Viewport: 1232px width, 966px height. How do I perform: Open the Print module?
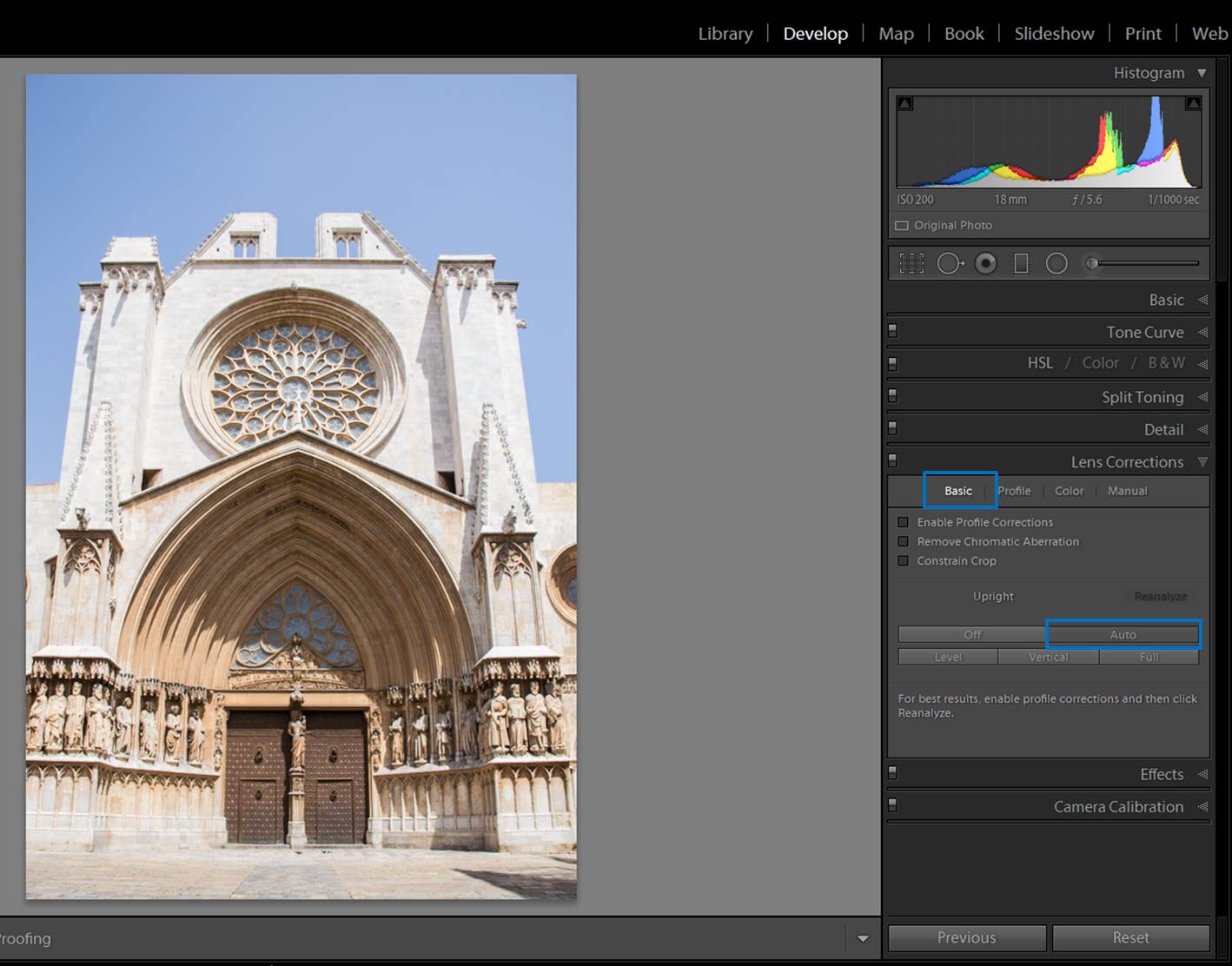pos(1143,34)
